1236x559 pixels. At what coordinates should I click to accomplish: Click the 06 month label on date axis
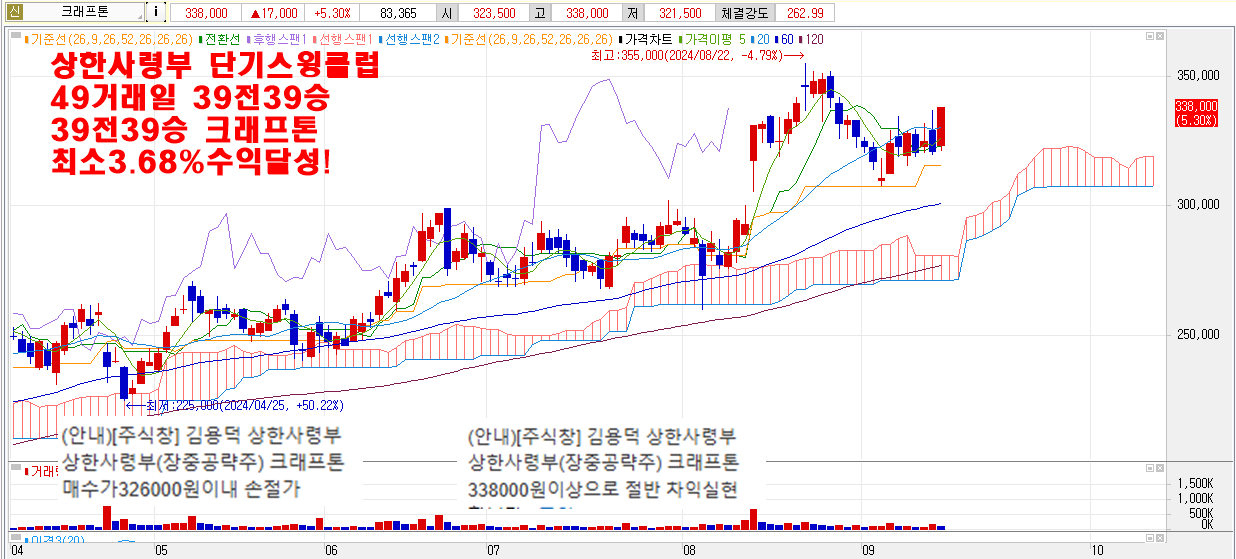(330, 550)
